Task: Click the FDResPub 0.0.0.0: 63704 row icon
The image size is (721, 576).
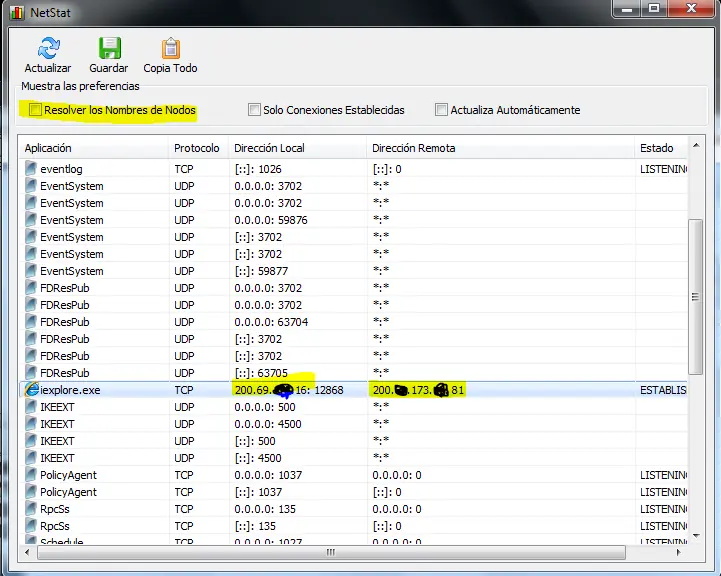Action: 31,322
